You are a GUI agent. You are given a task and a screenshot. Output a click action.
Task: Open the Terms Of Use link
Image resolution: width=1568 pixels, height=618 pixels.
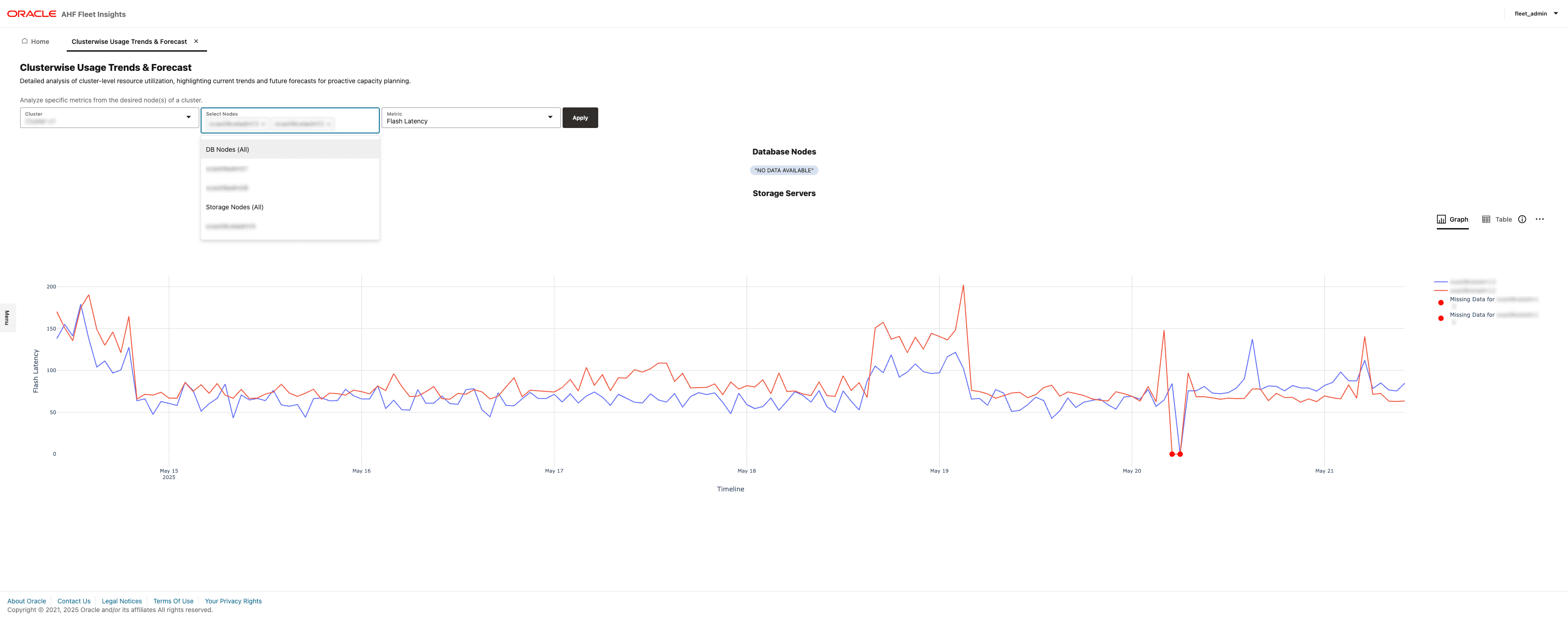point(173,601)
